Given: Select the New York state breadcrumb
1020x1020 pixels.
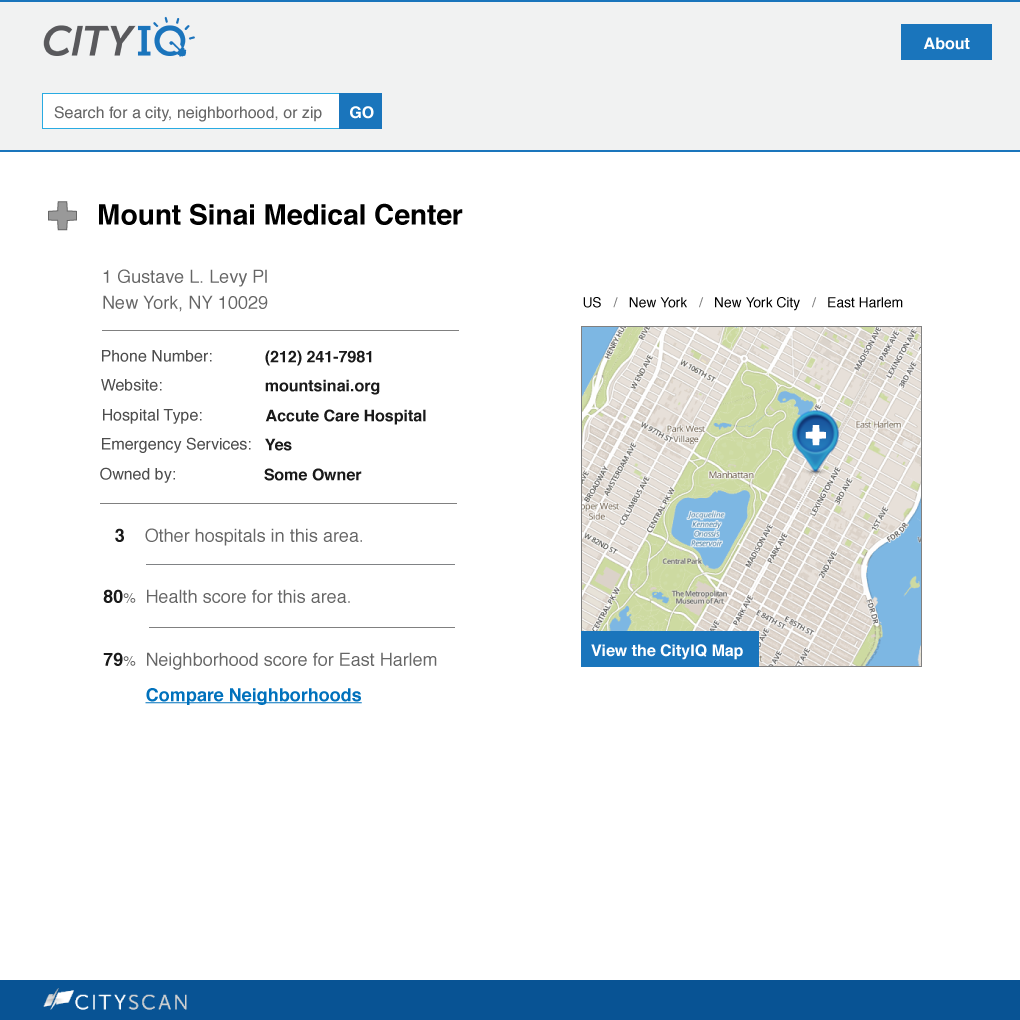Looking at the screenshot, I should point(658,303).
